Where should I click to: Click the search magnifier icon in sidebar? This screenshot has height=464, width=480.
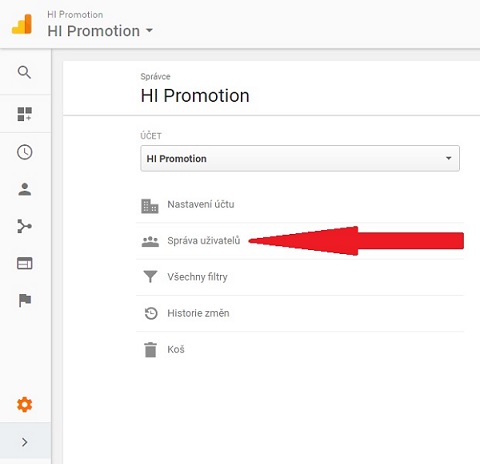coord(24,72)
